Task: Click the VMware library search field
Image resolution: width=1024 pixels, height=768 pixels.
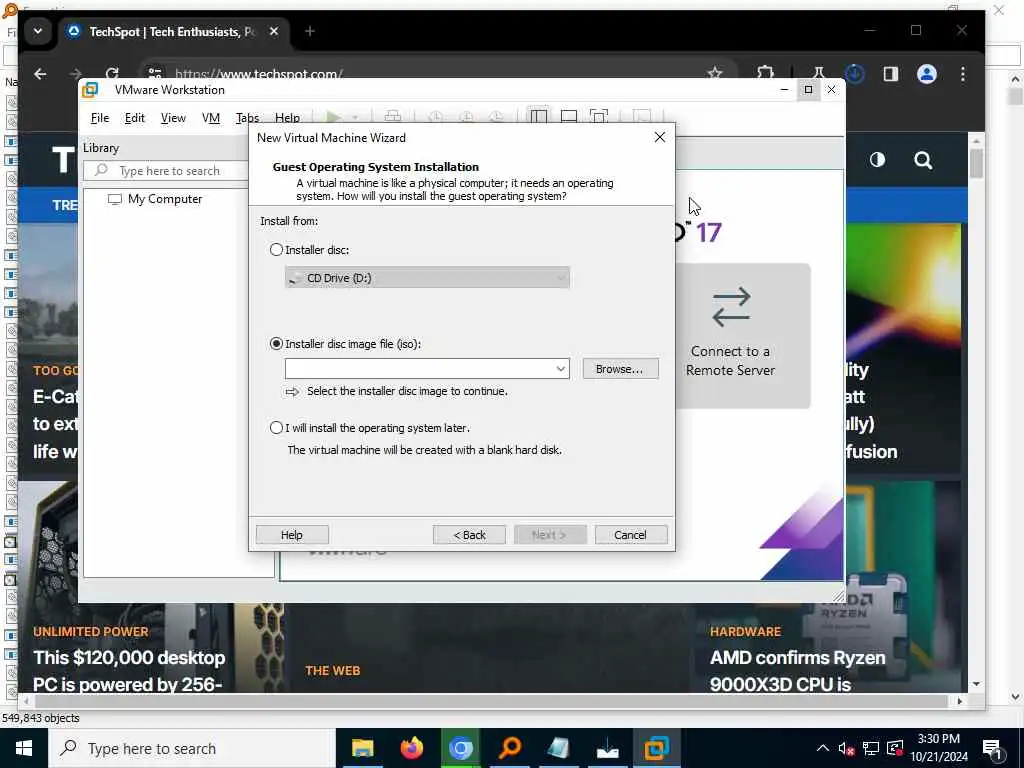Action: pos(168,170)
